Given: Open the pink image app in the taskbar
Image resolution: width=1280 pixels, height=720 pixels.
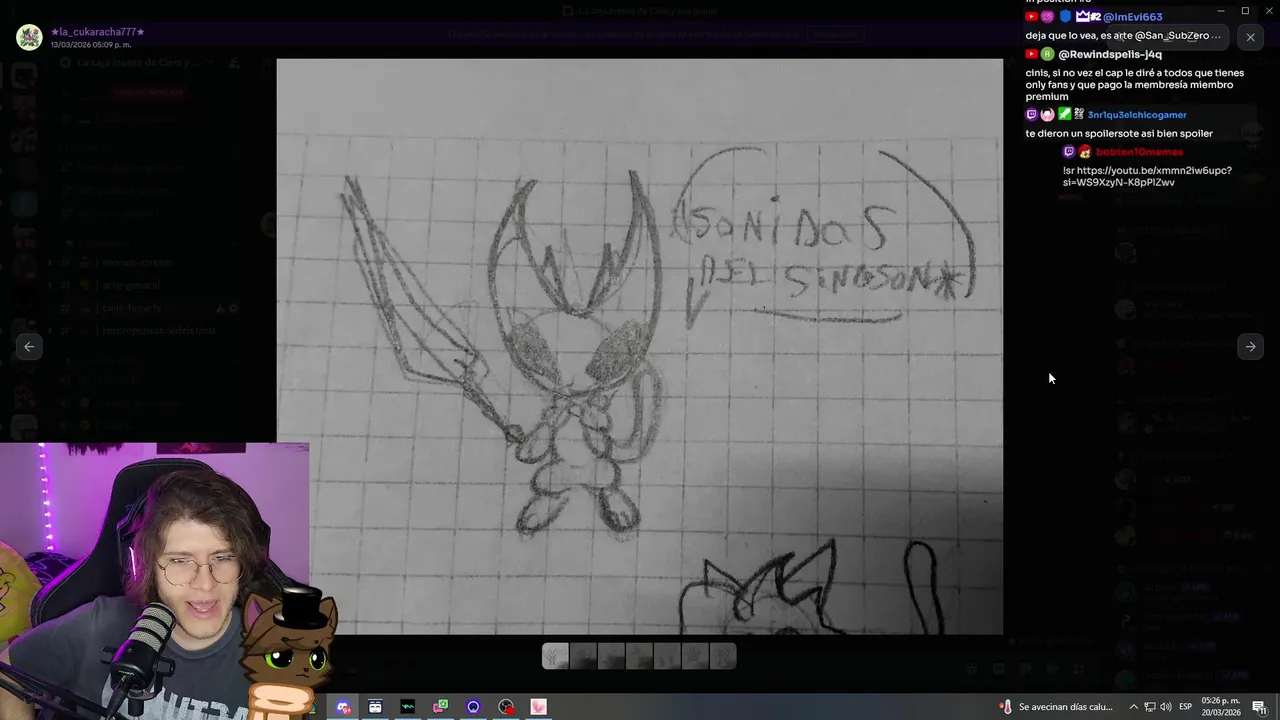Looking at the screenshot, I should pyautogui.click(x=538, y=707).
